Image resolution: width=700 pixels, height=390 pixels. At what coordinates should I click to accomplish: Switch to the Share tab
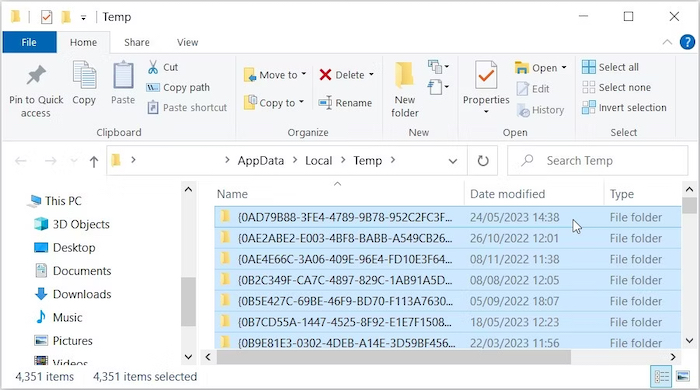coord(137,42)
